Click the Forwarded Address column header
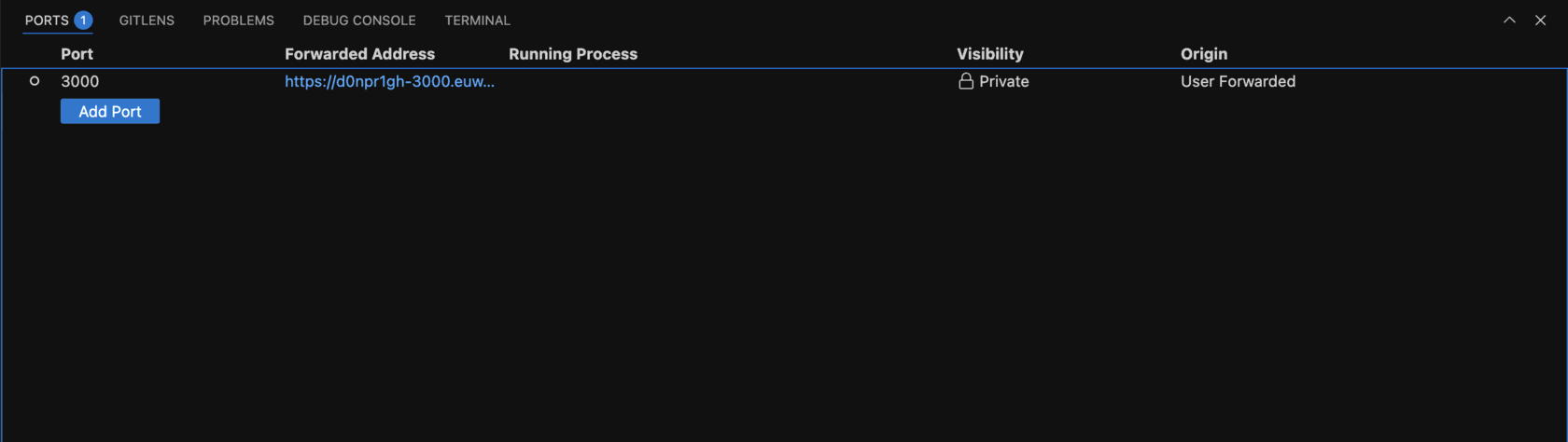This screenshot has width=1568, height=442. tap(359, 54)
